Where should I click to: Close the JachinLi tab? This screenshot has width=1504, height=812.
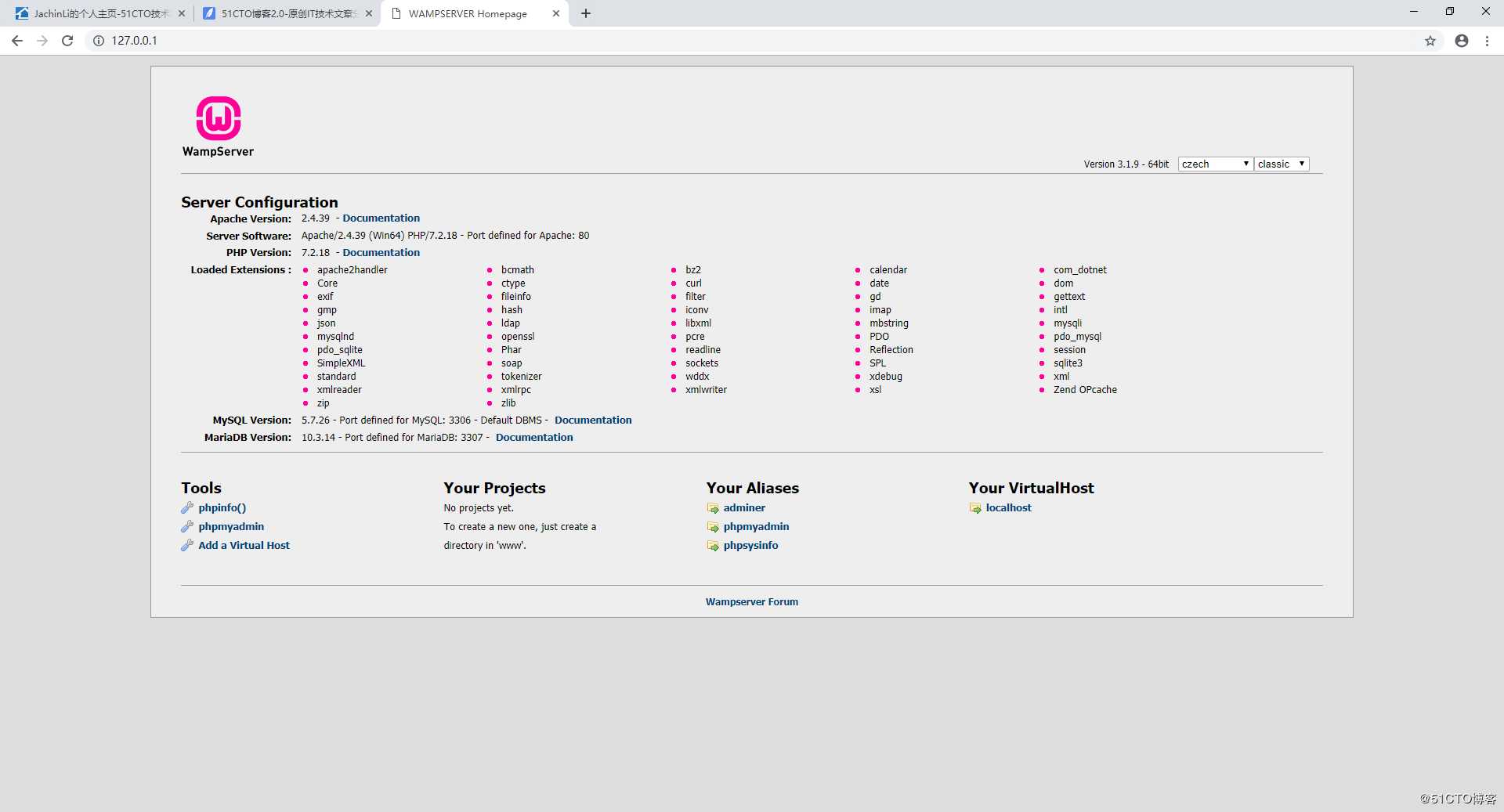[182, 13]
